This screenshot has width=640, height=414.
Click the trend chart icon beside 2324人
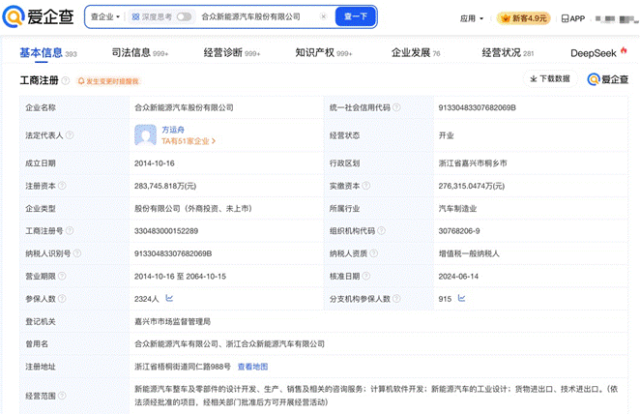(169, 298)
